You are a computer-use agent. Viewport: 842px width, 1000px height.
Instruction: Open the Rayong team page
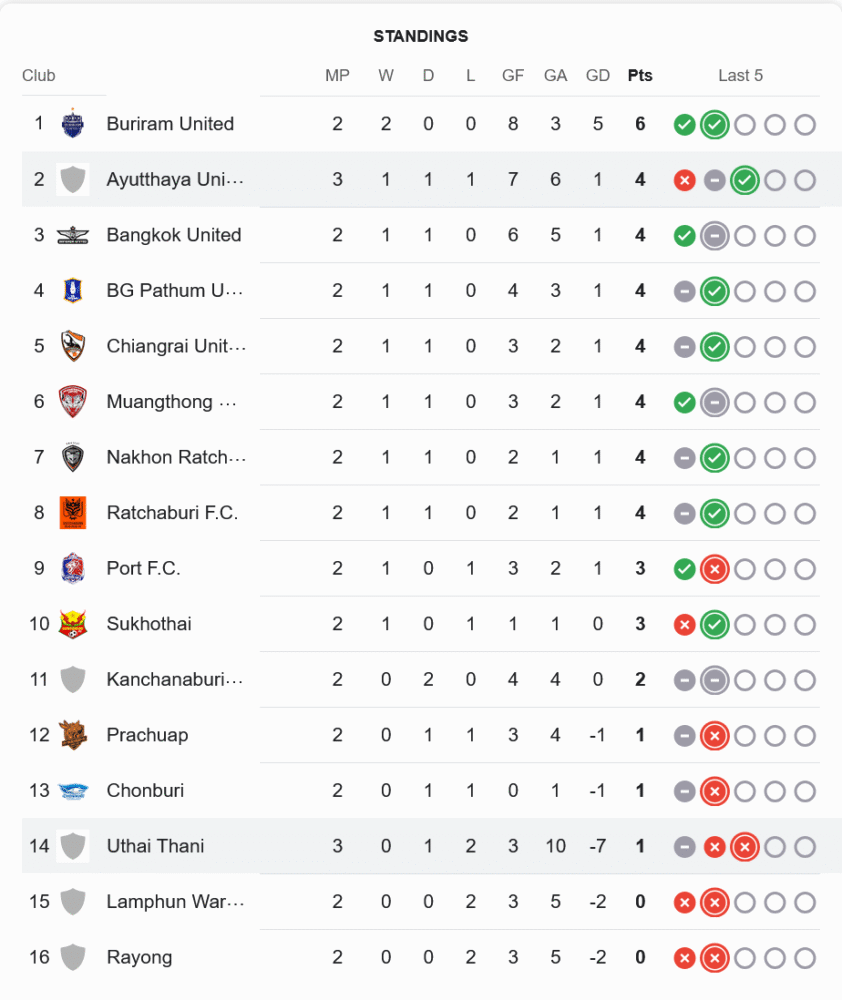point(139,957)
